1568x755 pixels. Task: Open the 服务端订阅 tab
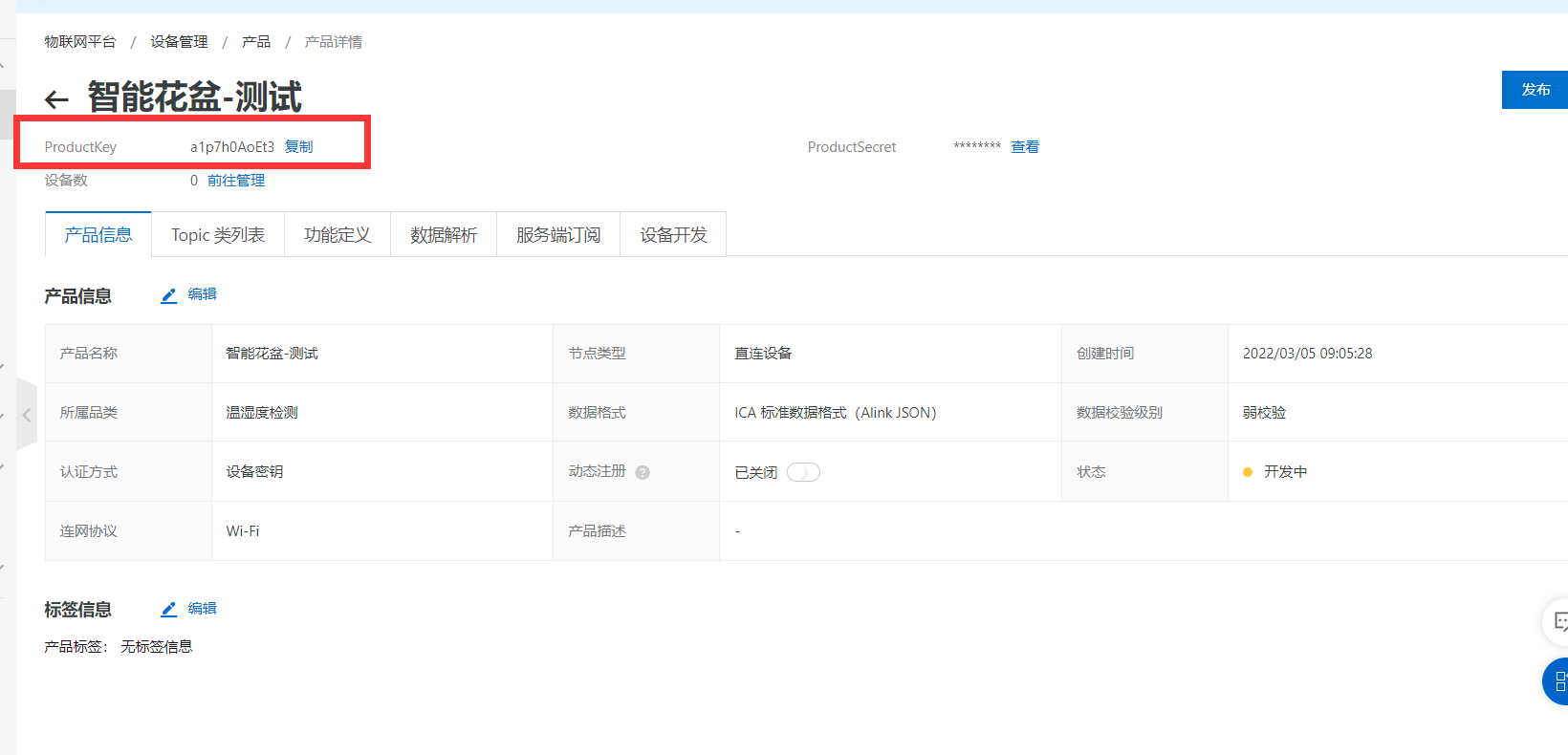558,235
